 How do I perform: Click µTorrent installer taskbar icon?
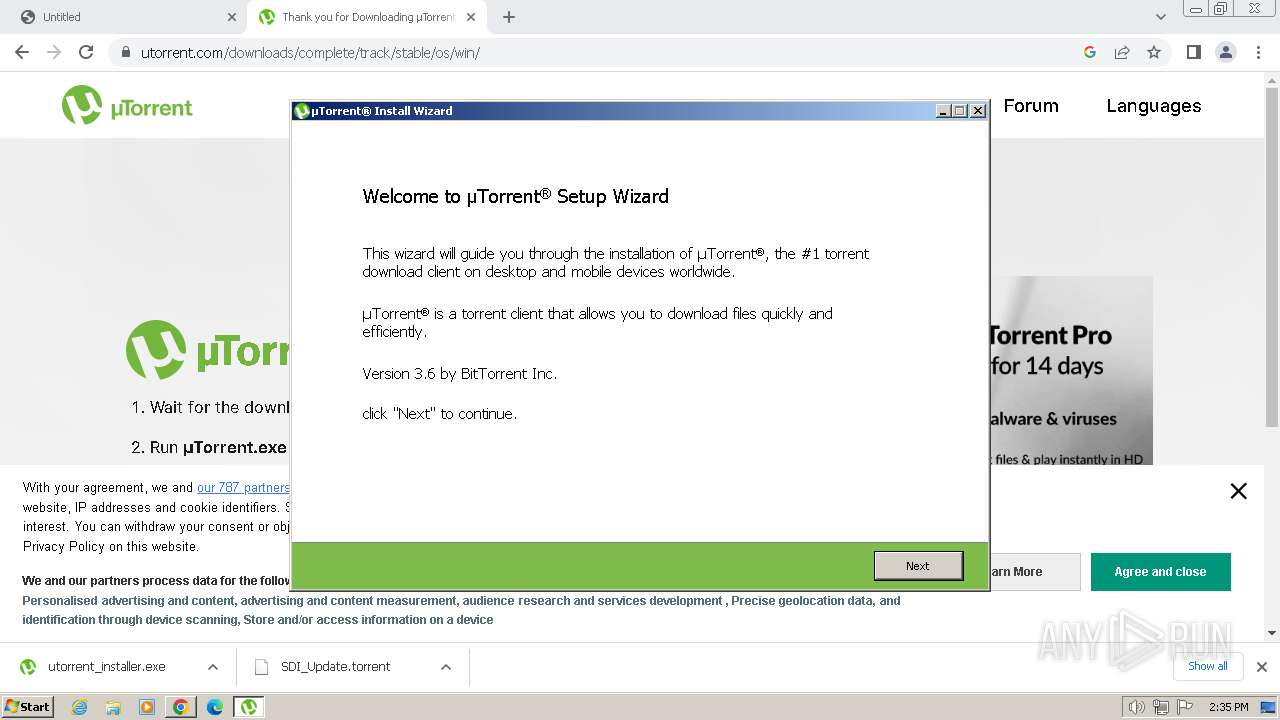249,707
